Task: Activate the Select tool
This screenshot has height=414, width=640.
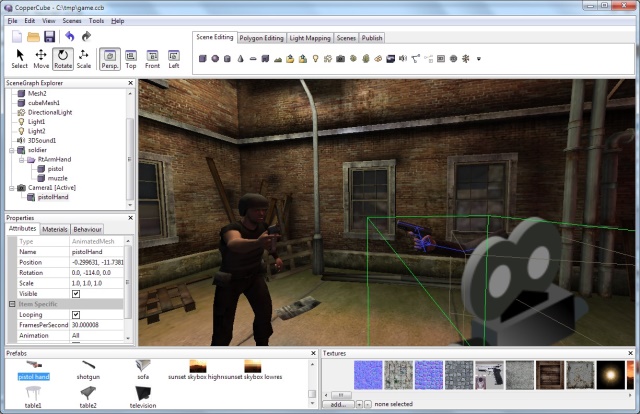Action: [x=19, y=59]
